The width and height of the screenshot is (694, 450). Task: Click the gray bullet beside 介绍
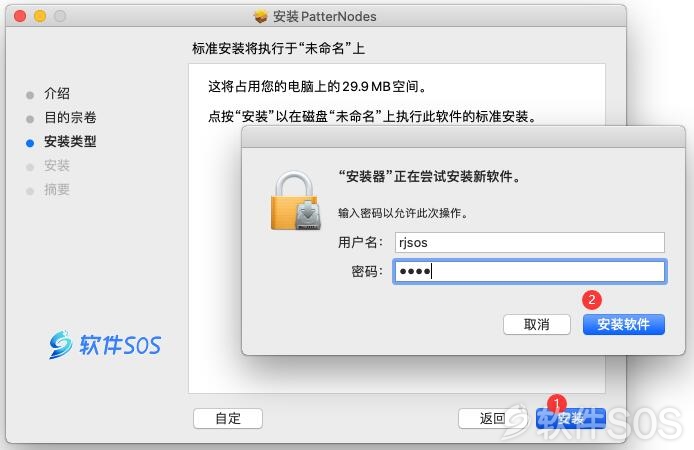point(30,95)
